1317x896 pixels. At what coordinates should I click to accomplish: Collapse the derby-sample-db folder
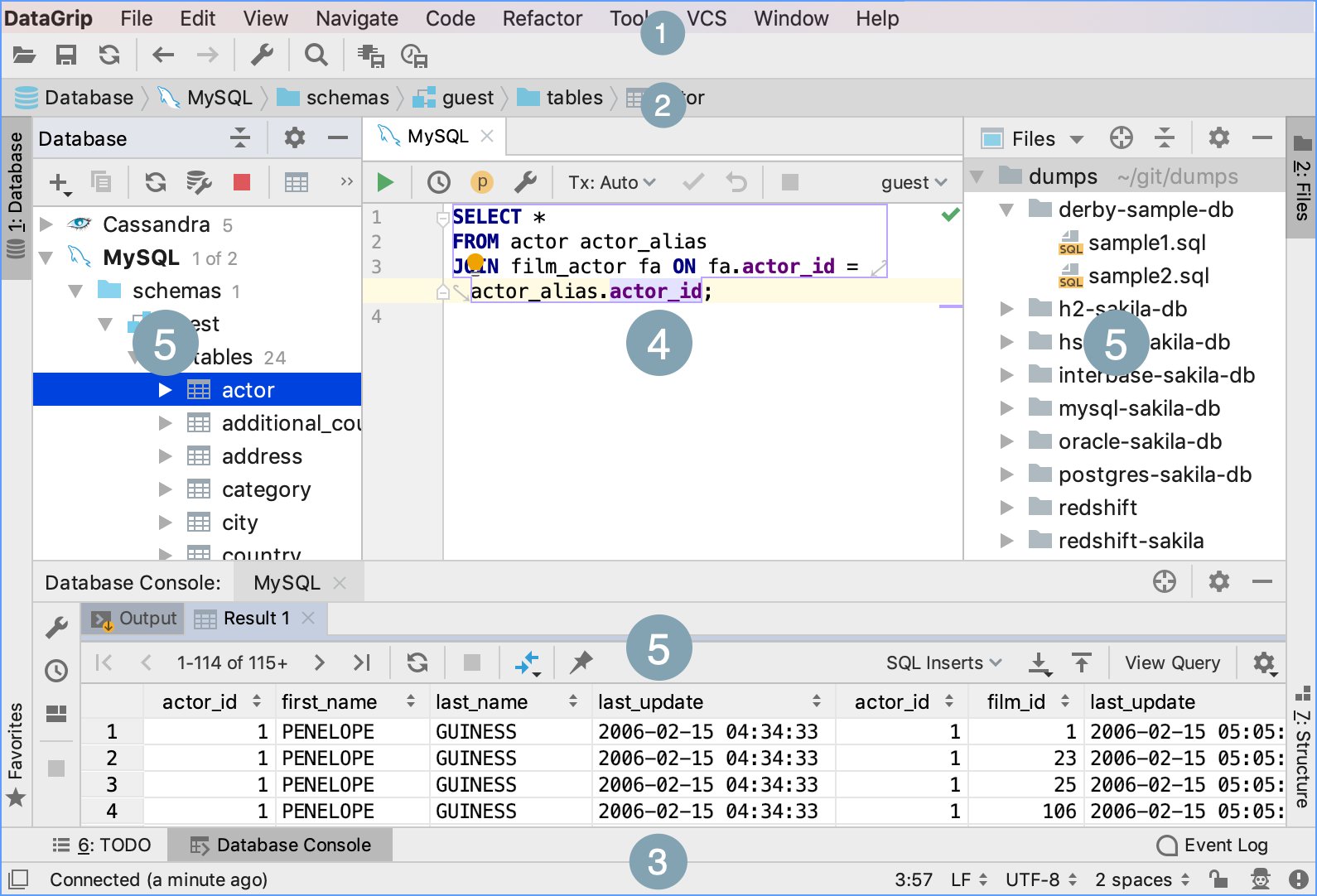tap(1007, 210)
